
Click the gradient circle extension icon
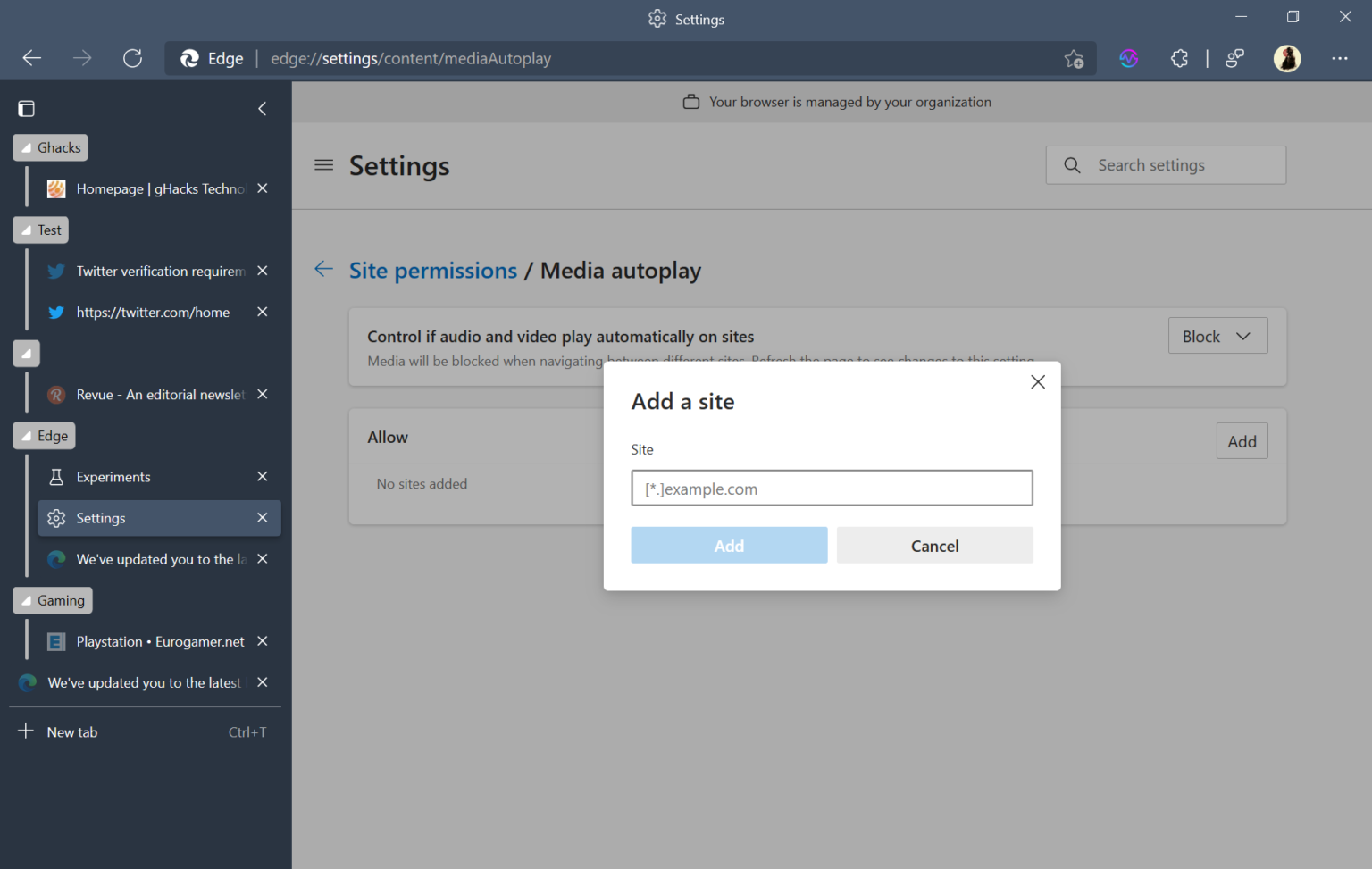tap(1128, 58)
